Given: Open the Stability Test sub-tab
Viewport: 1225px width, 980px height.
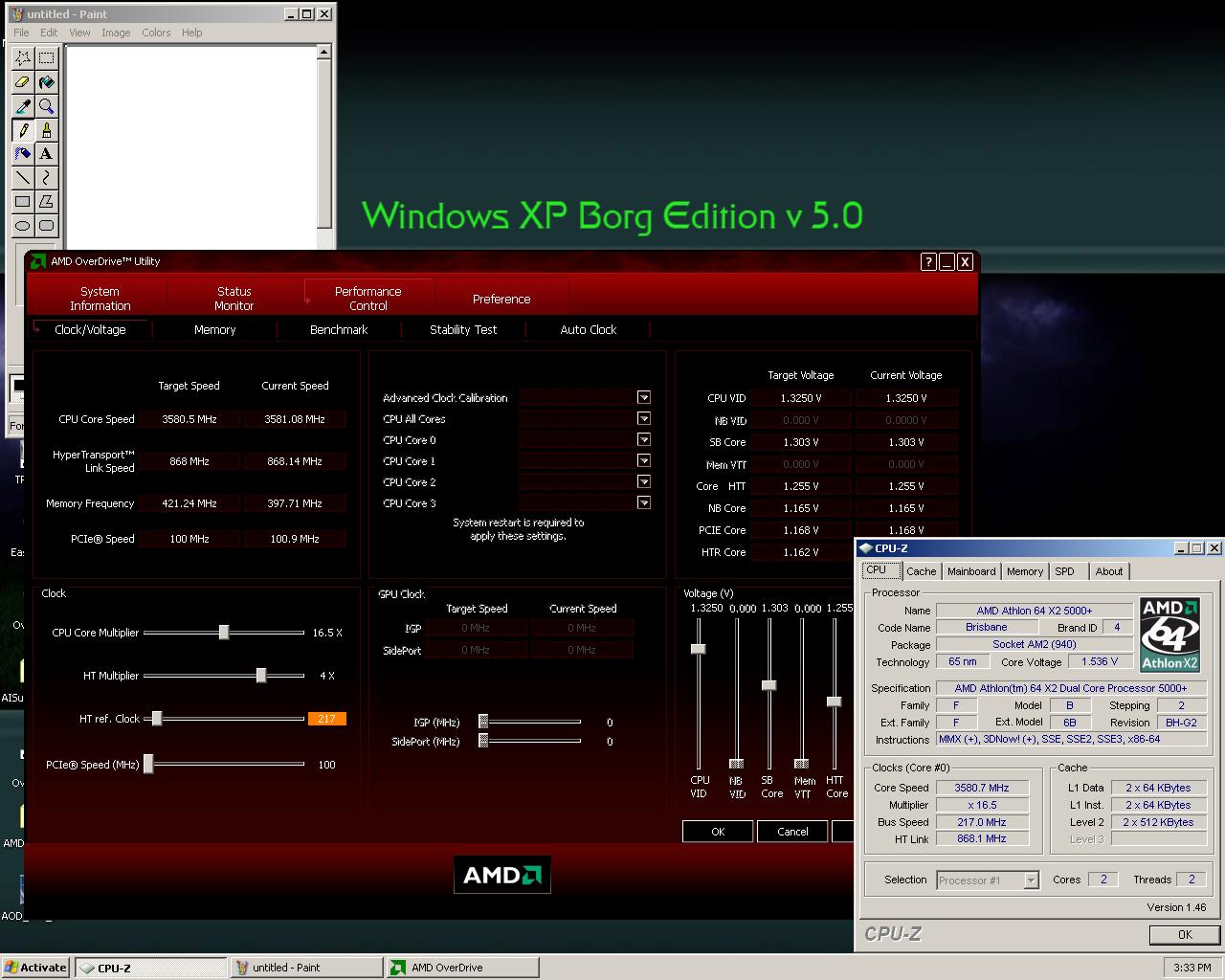Looking at the screenshot, I should pos(463,329).
